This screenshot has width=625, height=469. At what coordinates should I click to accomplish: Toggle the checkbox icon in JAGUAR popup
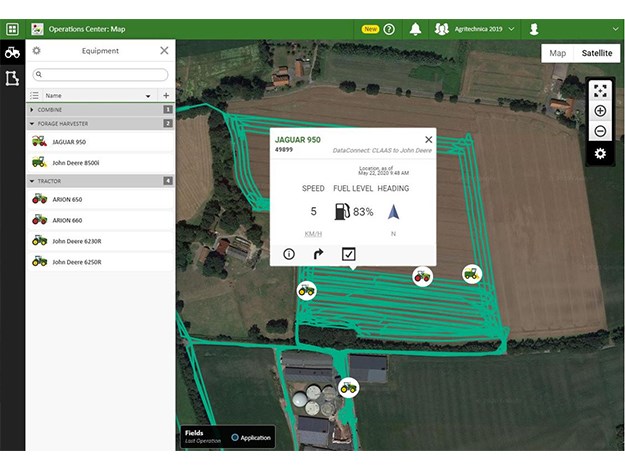pos(349,254)
